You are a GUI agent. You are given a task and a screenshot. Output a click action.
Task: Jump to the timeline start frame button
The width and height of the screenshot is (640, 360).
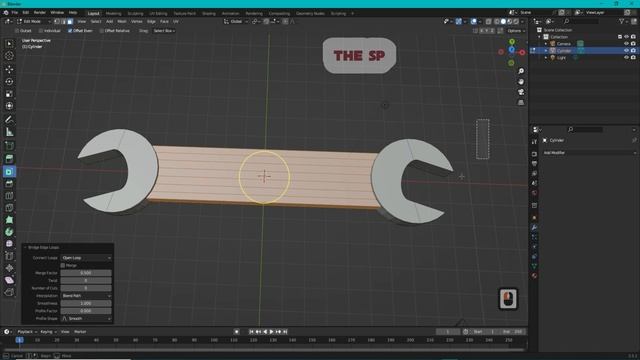[251, 332]
